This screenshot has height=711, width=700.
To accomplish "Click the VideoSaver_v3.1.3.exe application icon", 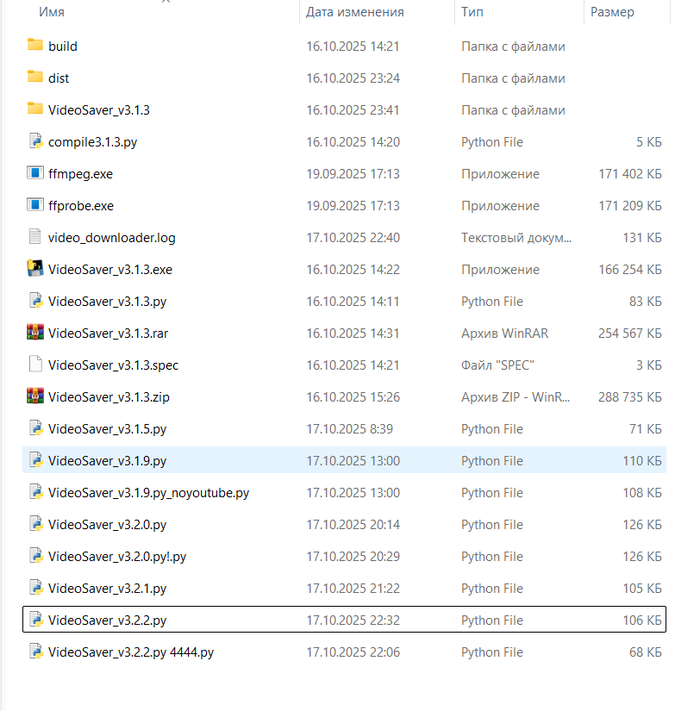I will [35, 269].
